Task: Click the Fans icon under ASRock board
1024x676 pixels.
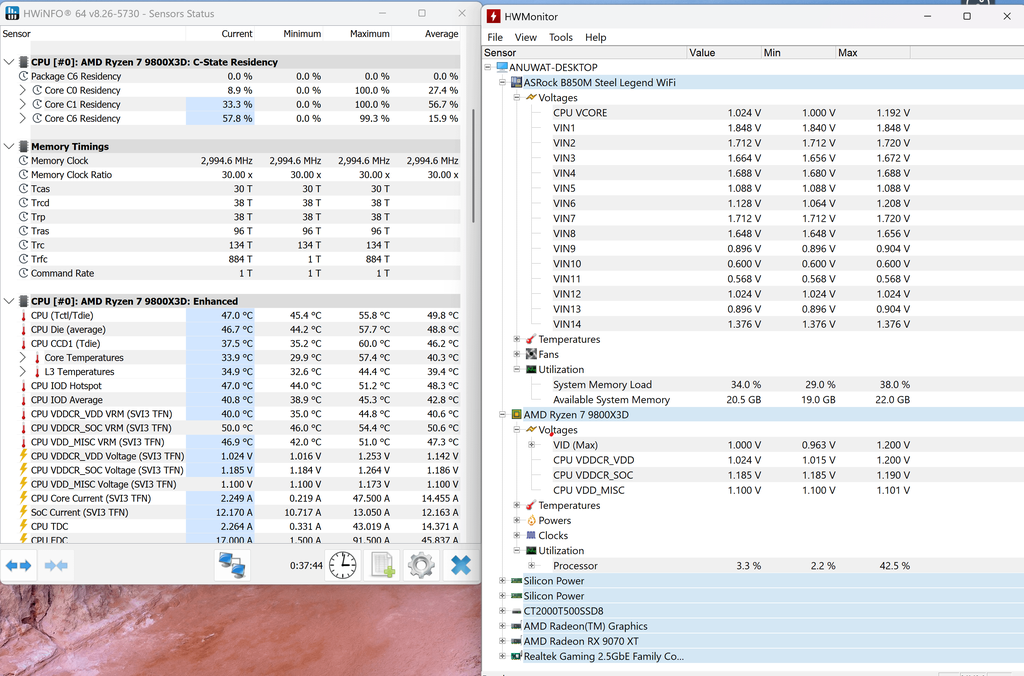Action: click(531, 354)
